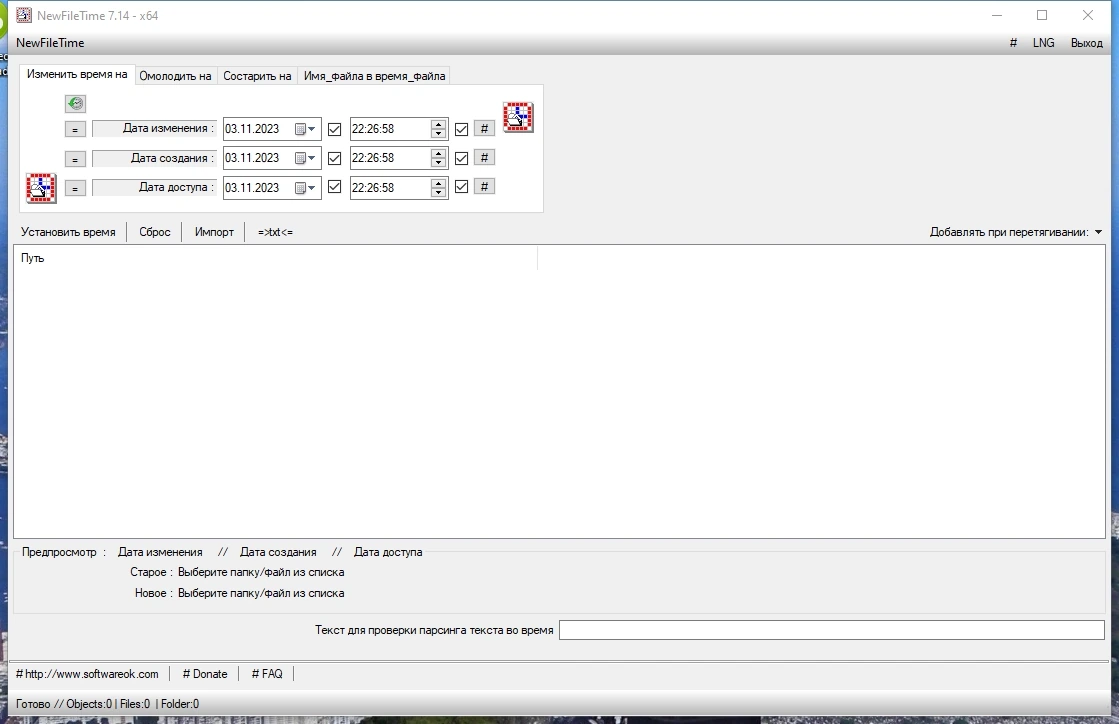Click the text parsing test input field
This screenshot has width=1119, height=724.
(831, 630)
